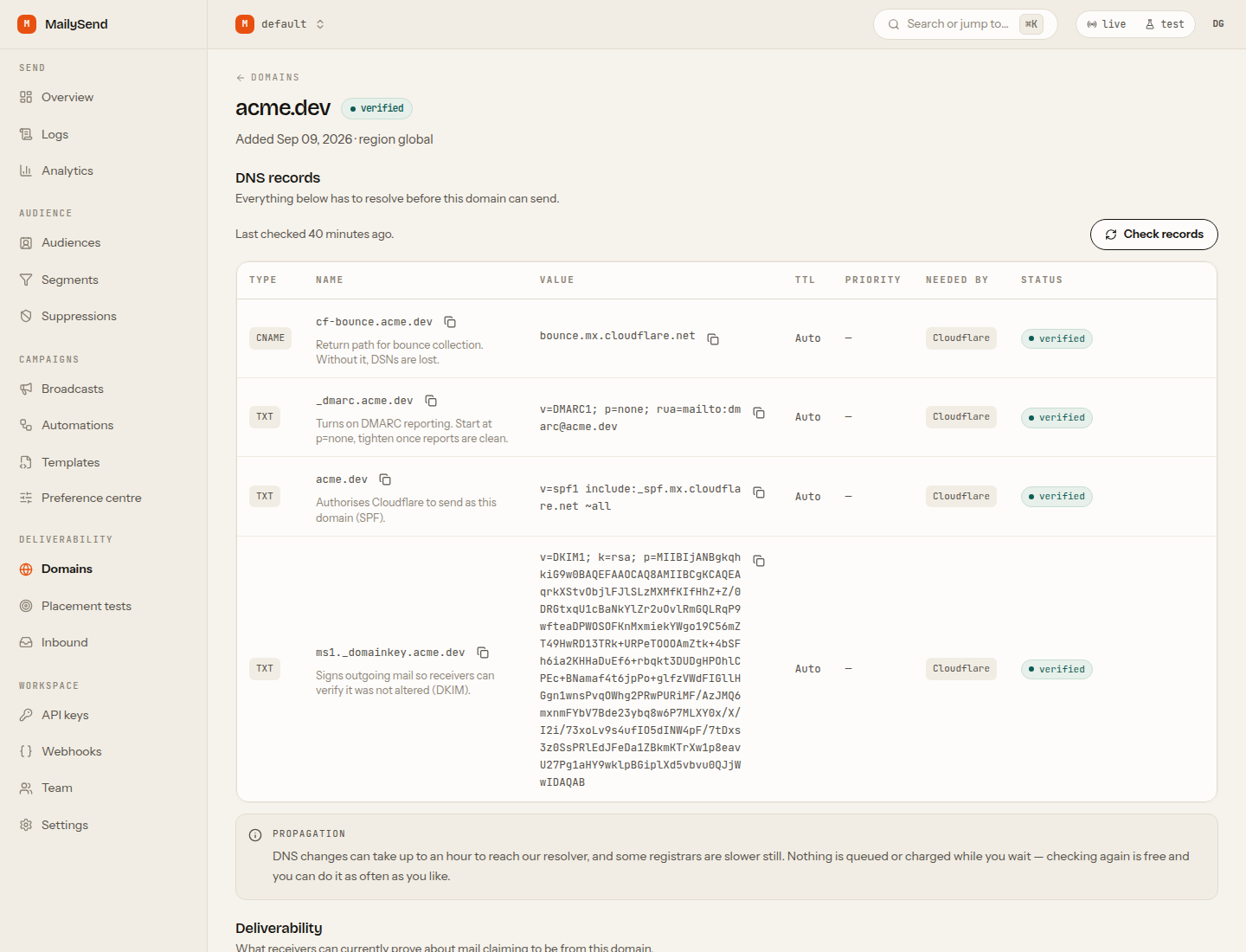This screenshot has height=952, width=1246.
Task: Click the Logs sidebar icon
Action: (x=26, y=134)
